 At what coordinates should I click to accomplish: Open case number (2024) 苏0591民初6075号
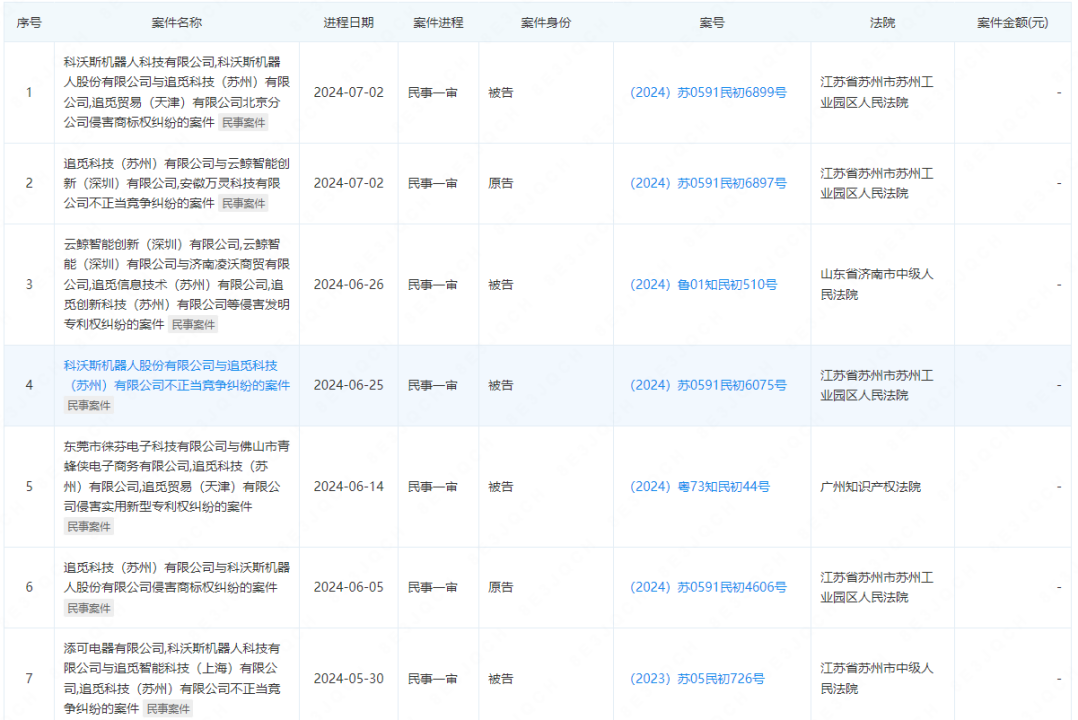708,386
